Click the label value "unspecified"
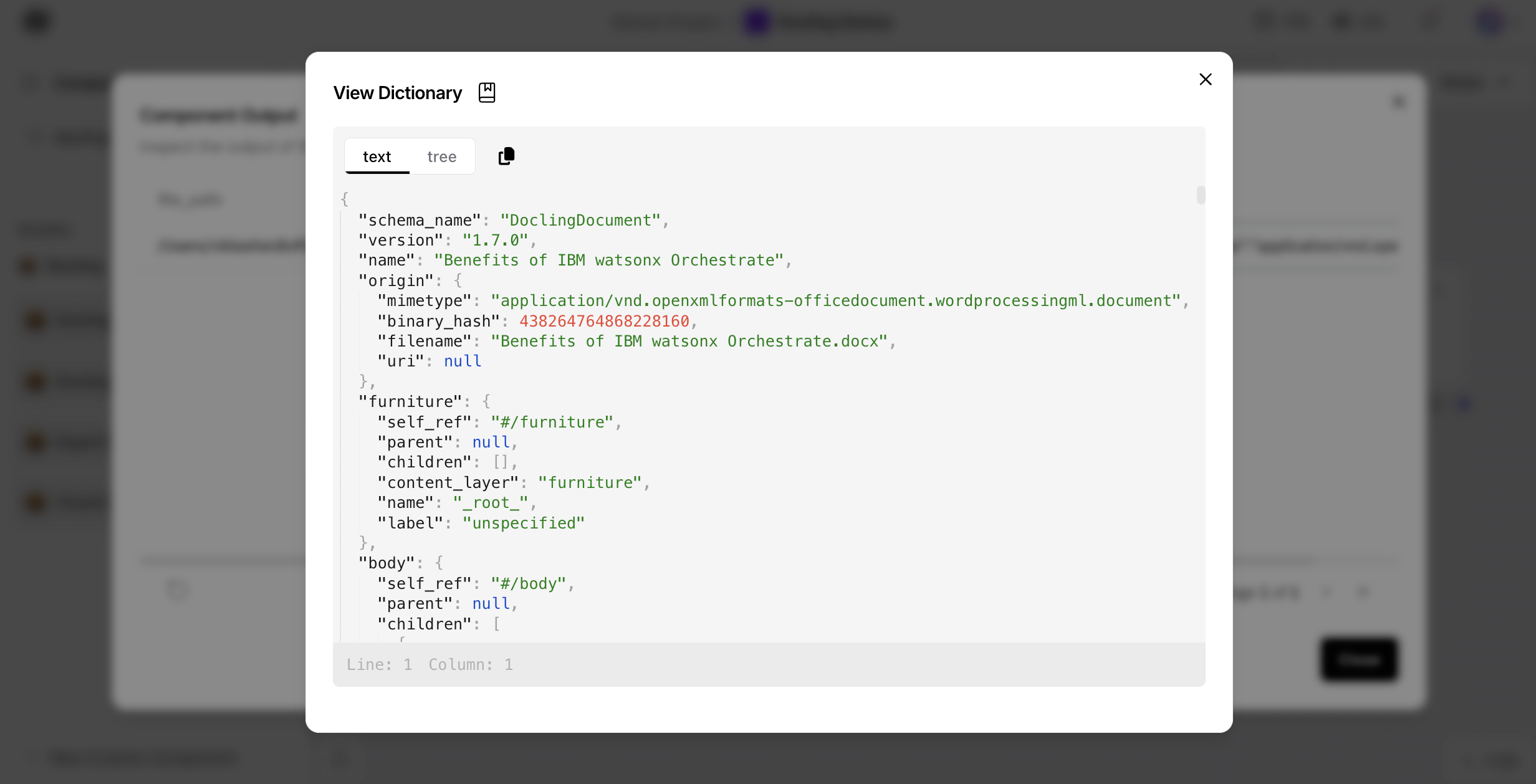Viewport: 1536px width, 784px height. [524, 523]
